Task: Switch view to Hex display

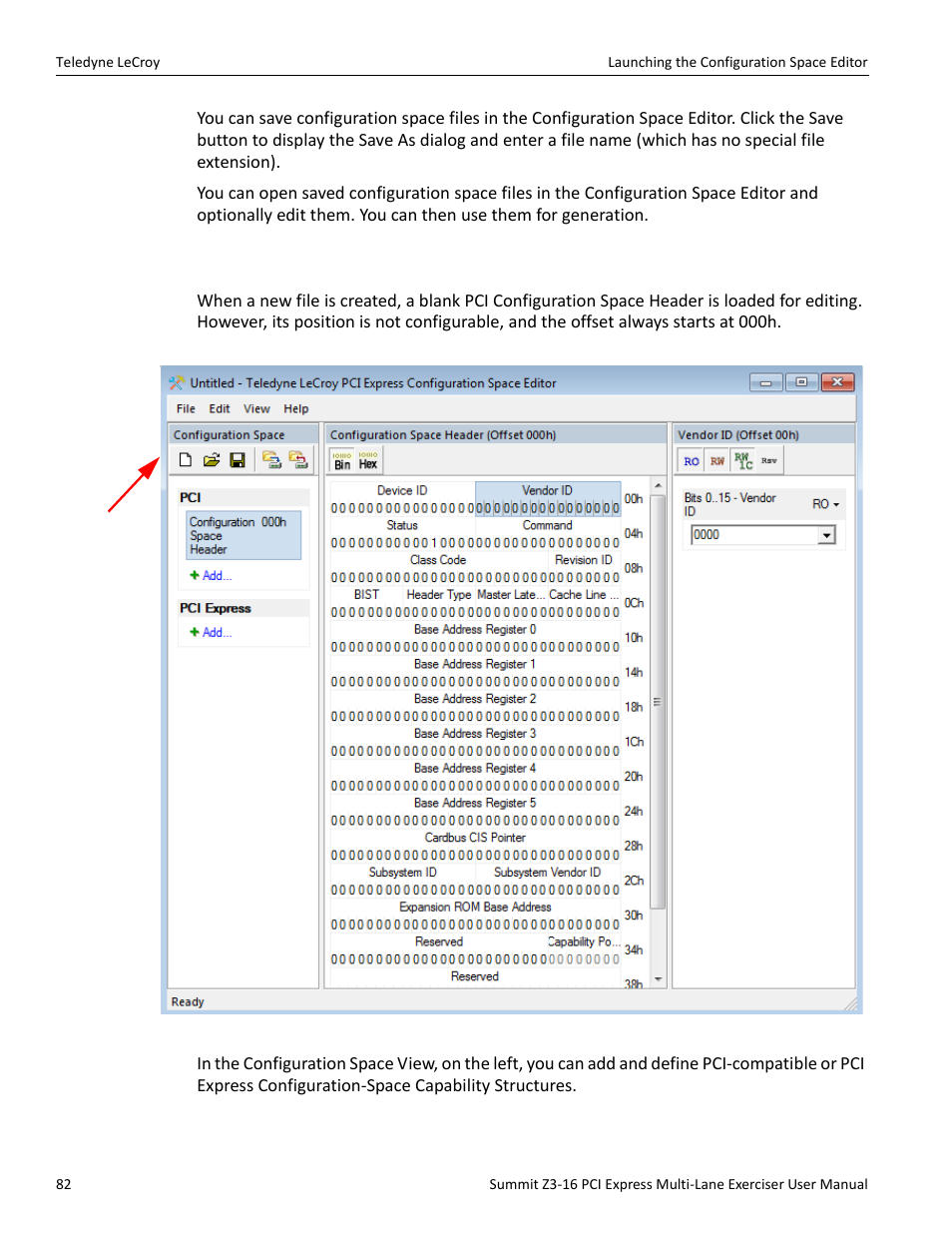Action: [368, 460]
